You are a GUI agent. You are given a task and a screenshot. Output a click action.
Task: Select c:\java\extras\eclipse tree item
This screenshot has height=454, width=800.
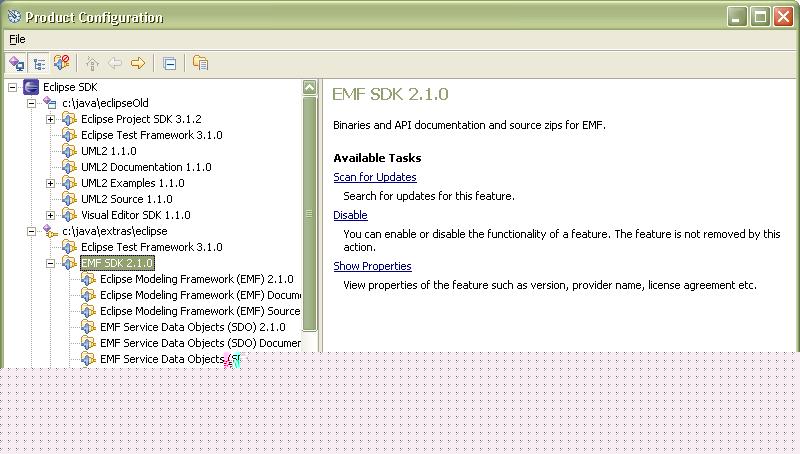(115, 231)
